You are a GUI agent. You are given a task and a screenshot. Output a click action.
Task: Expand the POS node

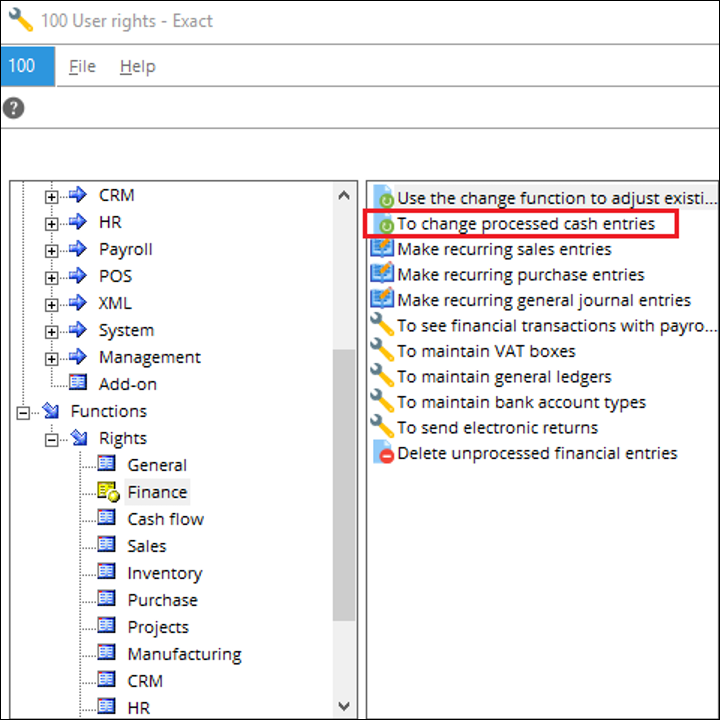[x=51, y=278]
